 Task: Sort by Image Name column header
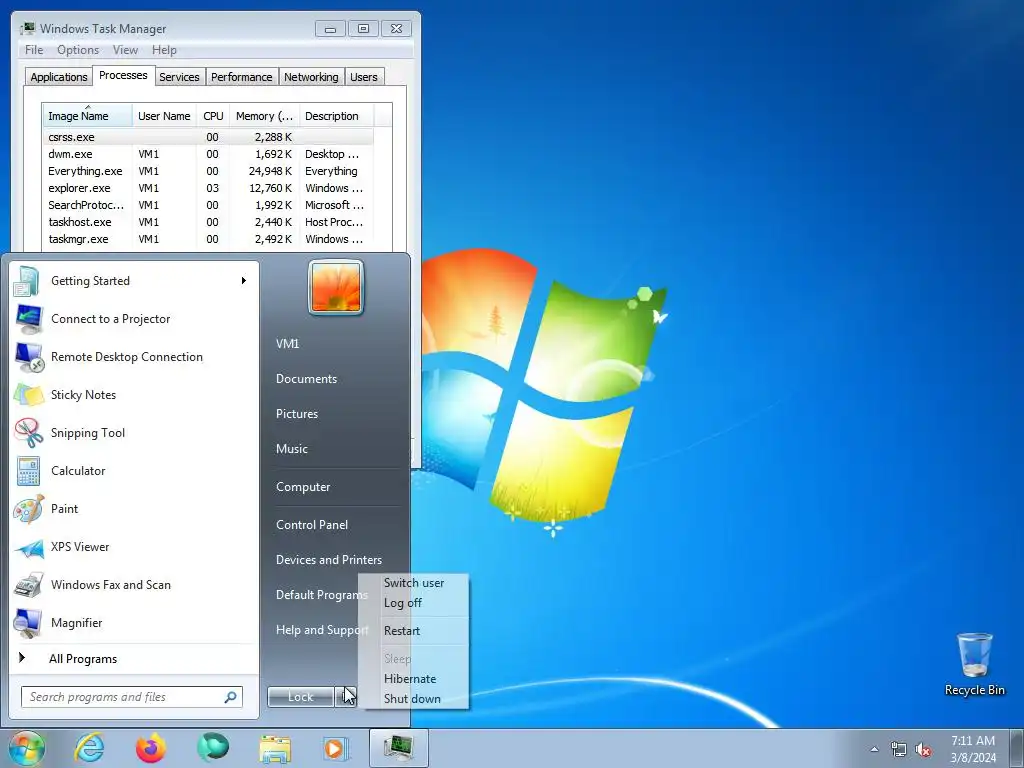pos(88,116)
